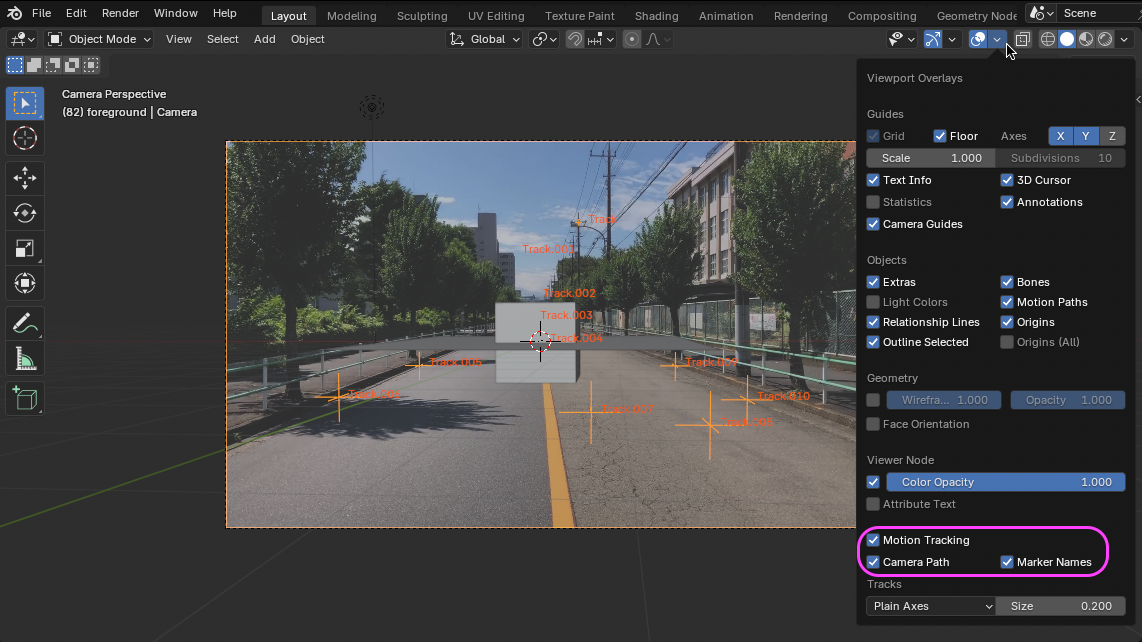Activate the Rotate tool
This screenshot has width=1142, height=642.
click(25, 213)
